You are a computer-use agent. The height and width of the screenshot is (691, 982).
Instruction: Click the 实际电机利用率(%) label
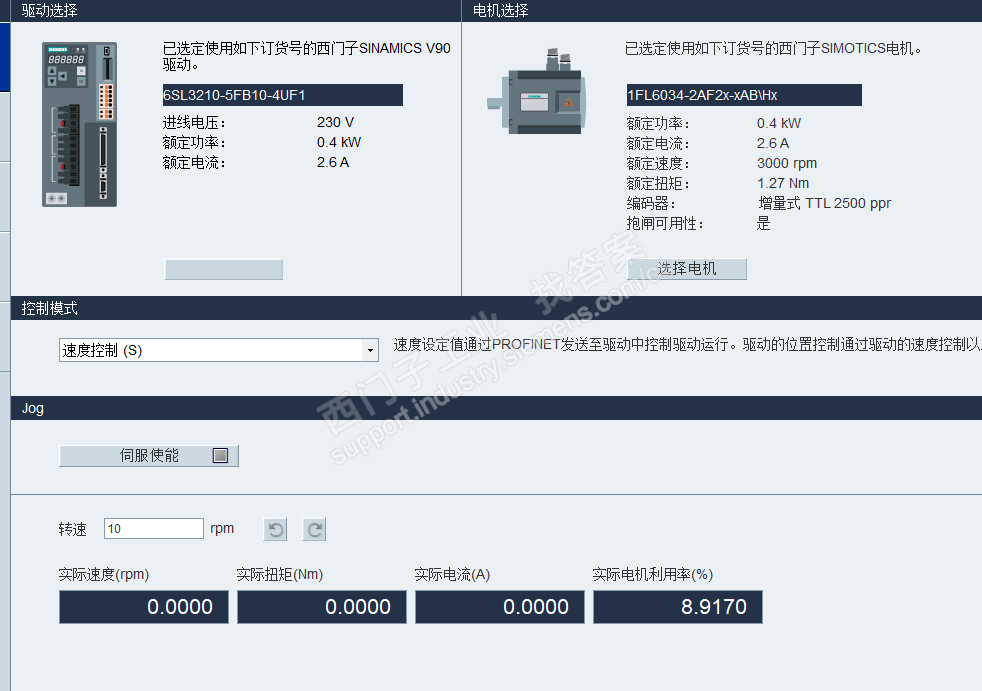(x=653, y=574)
